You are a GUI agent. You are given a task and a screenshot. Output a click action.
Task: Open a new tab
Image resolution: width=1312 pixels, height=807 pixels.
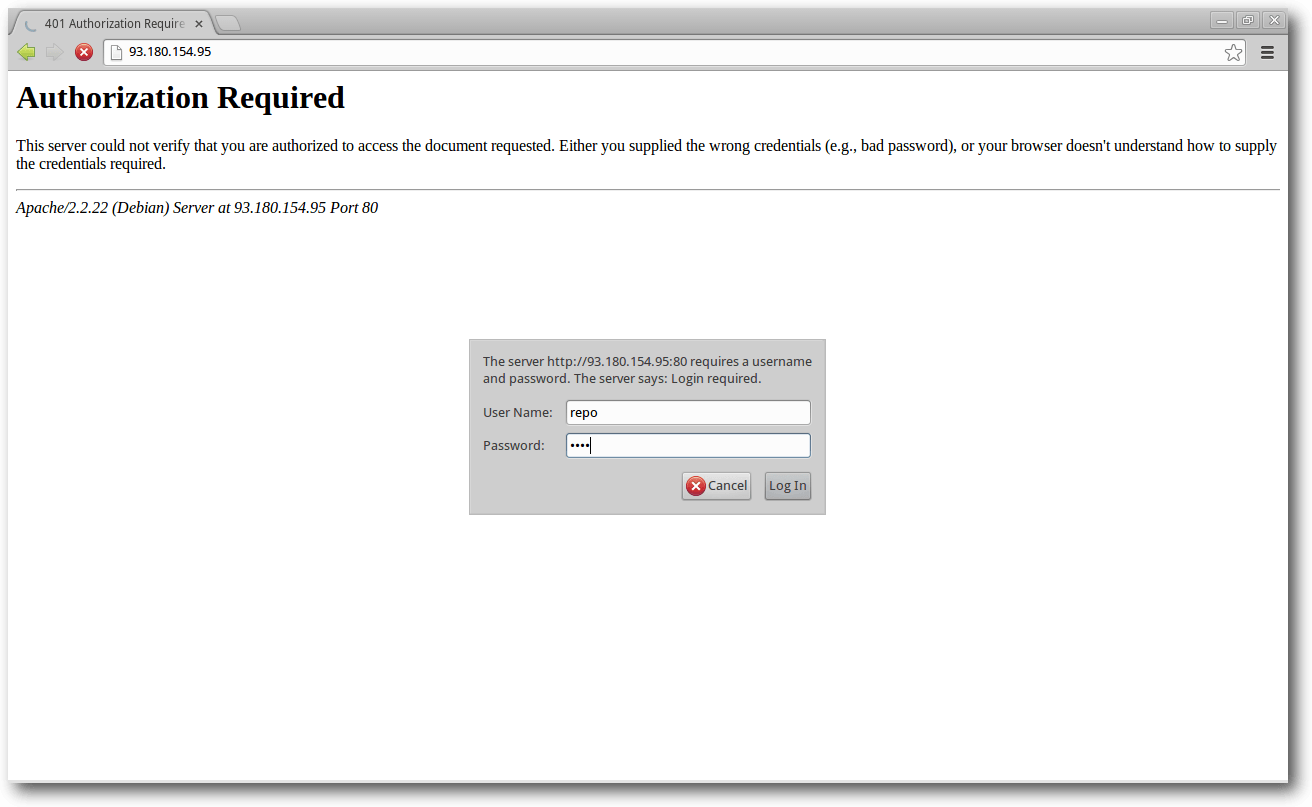[228, 22]
